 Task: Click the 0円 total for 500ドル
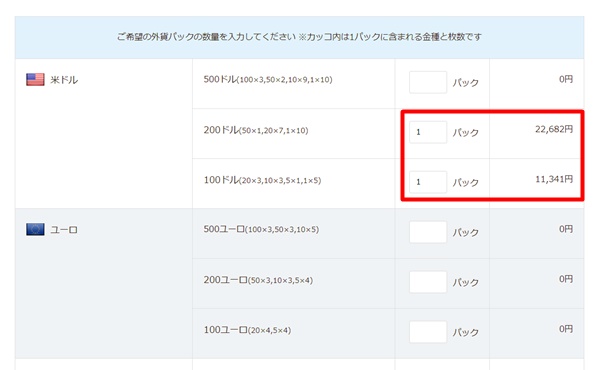click(566, 79)
